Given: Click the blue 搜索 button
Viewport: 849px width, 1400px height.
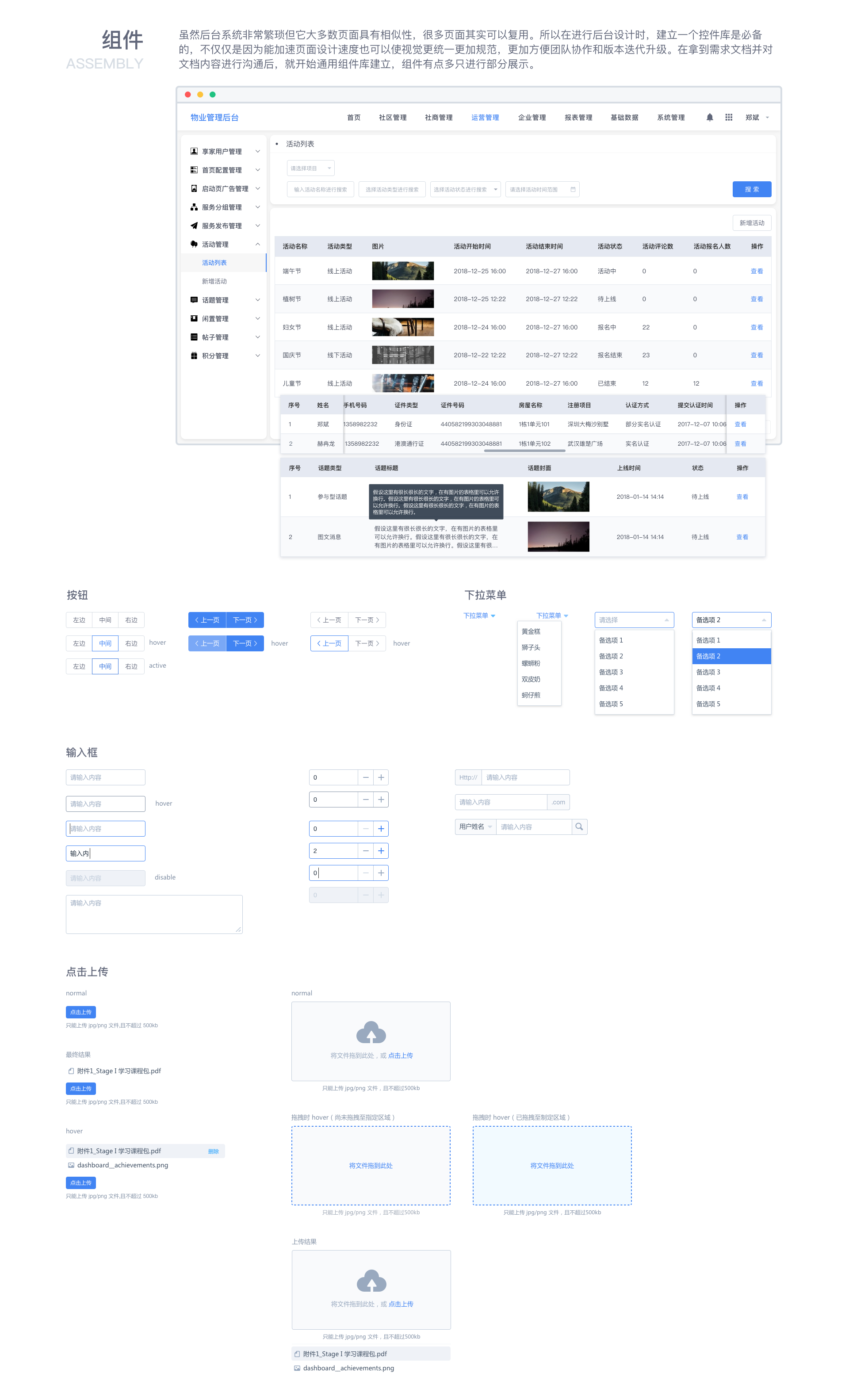Looking at the screenshot, I should click(752, 189).
